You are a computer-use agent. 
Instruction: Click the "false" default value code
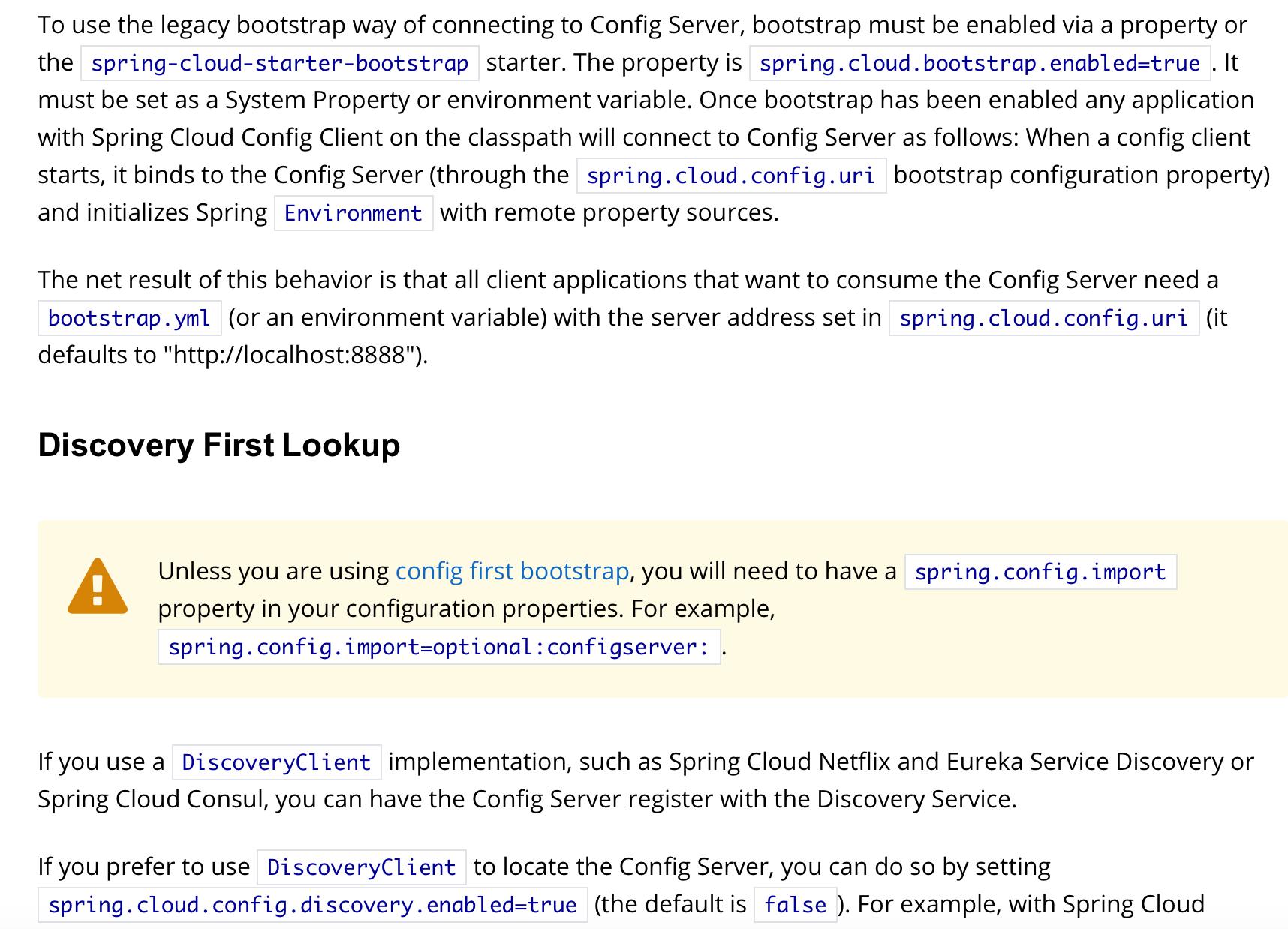(x=795, y=905)
